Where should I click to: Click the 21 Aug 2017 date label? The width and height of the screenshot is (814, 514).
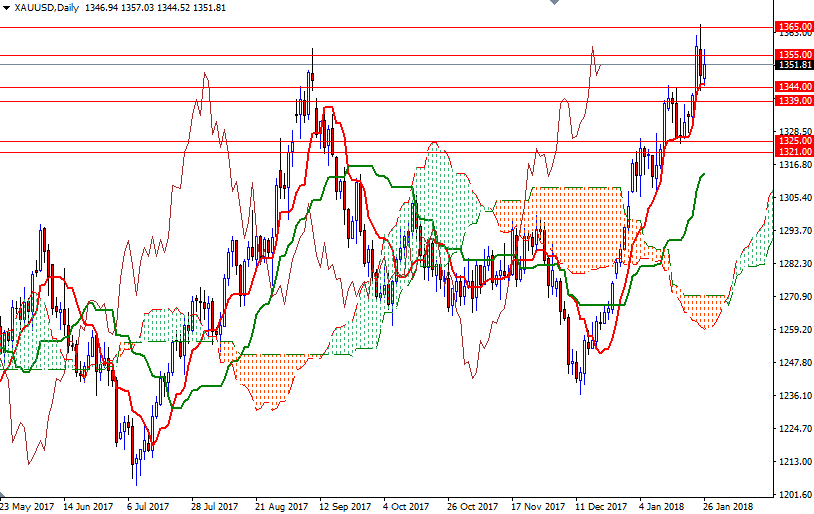click(x=279, y=506)
